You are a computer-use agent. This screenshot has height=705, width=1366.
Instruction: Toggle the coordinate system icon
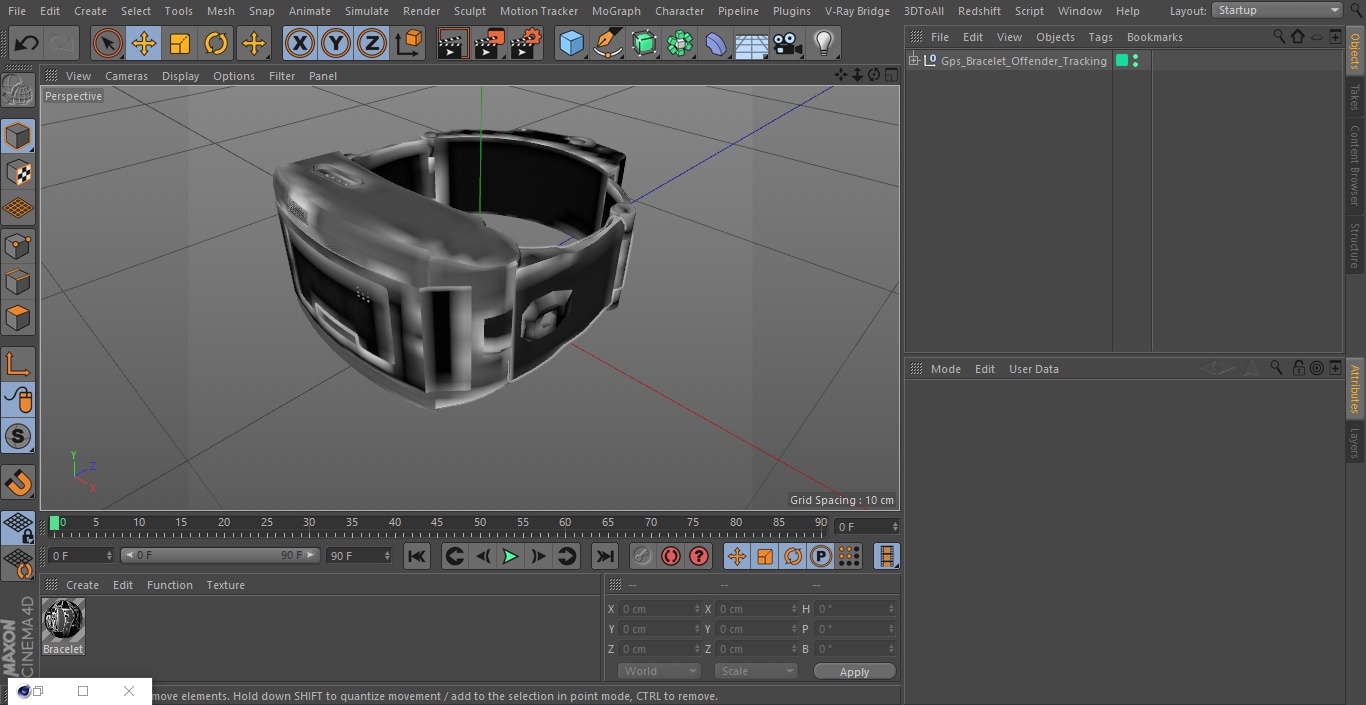[409, 43]
